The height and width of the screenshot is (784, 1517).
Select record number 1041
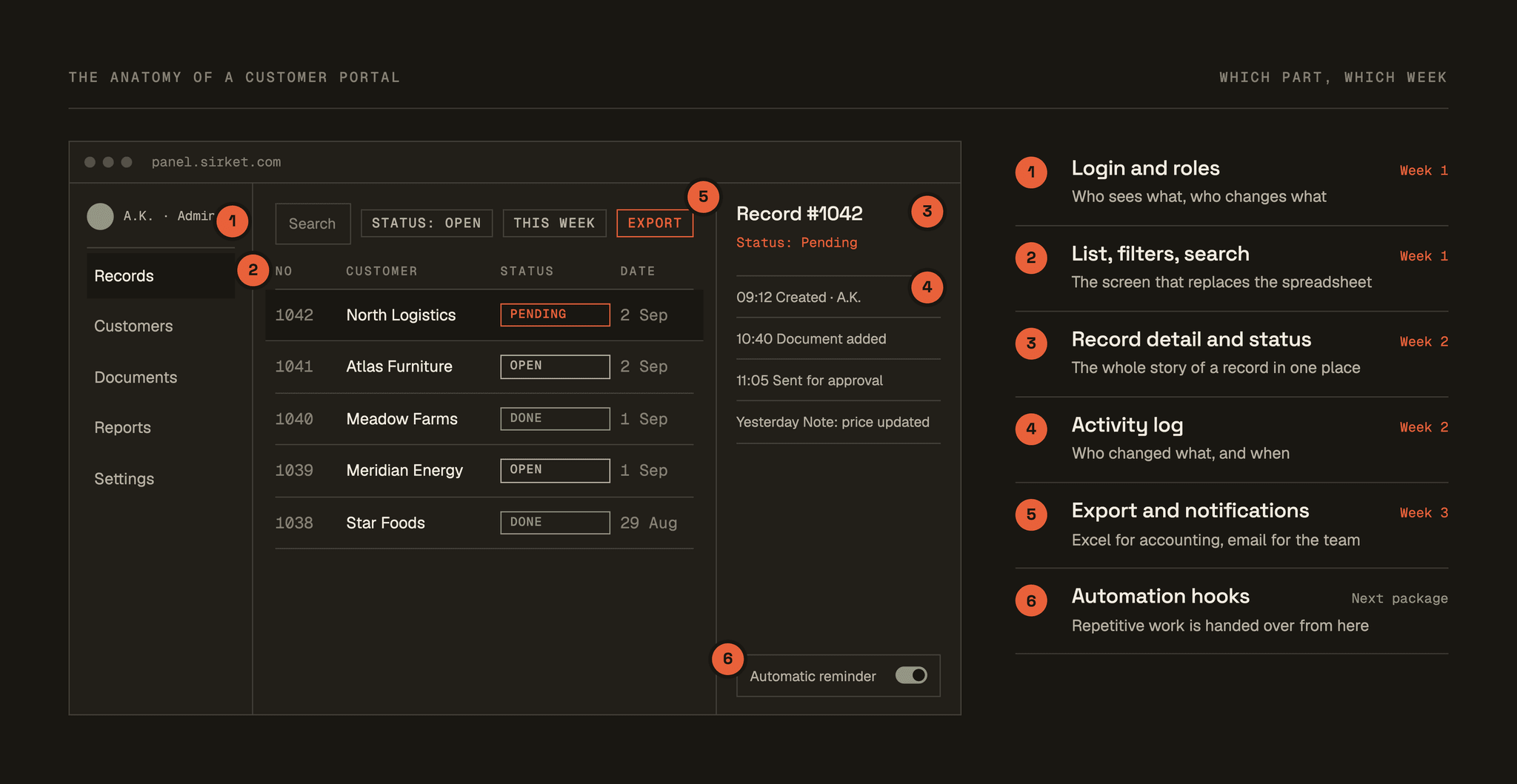(294, 366)
